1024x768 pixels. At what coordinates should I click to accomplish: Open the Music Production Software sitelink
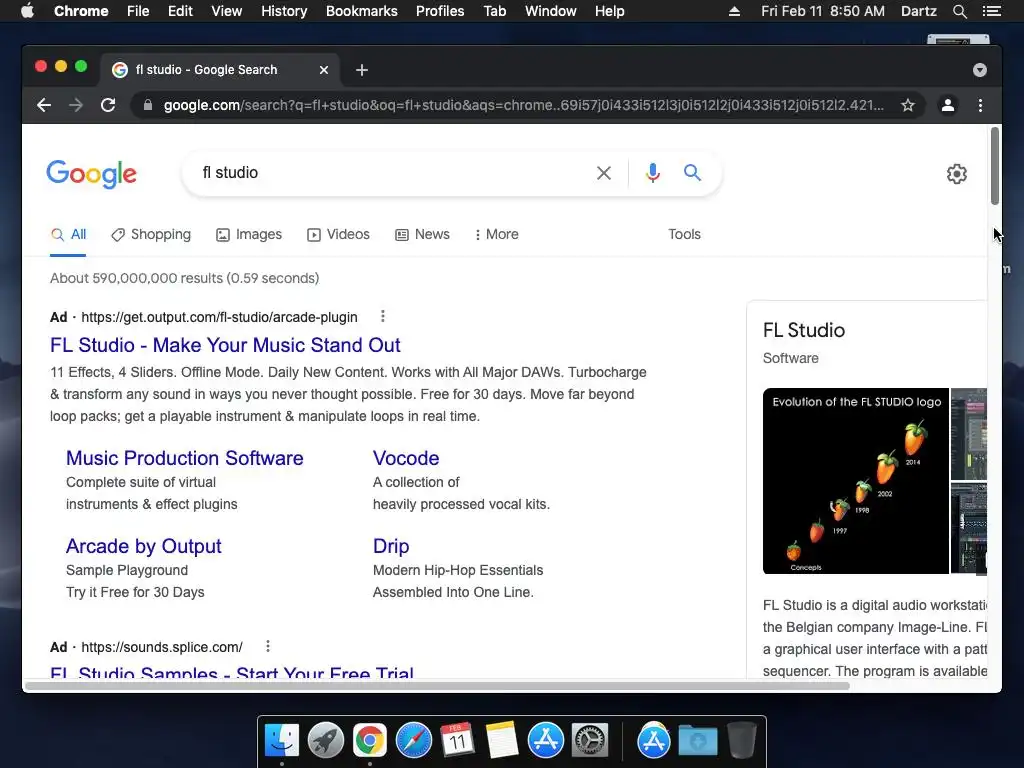tap(185, 458)
